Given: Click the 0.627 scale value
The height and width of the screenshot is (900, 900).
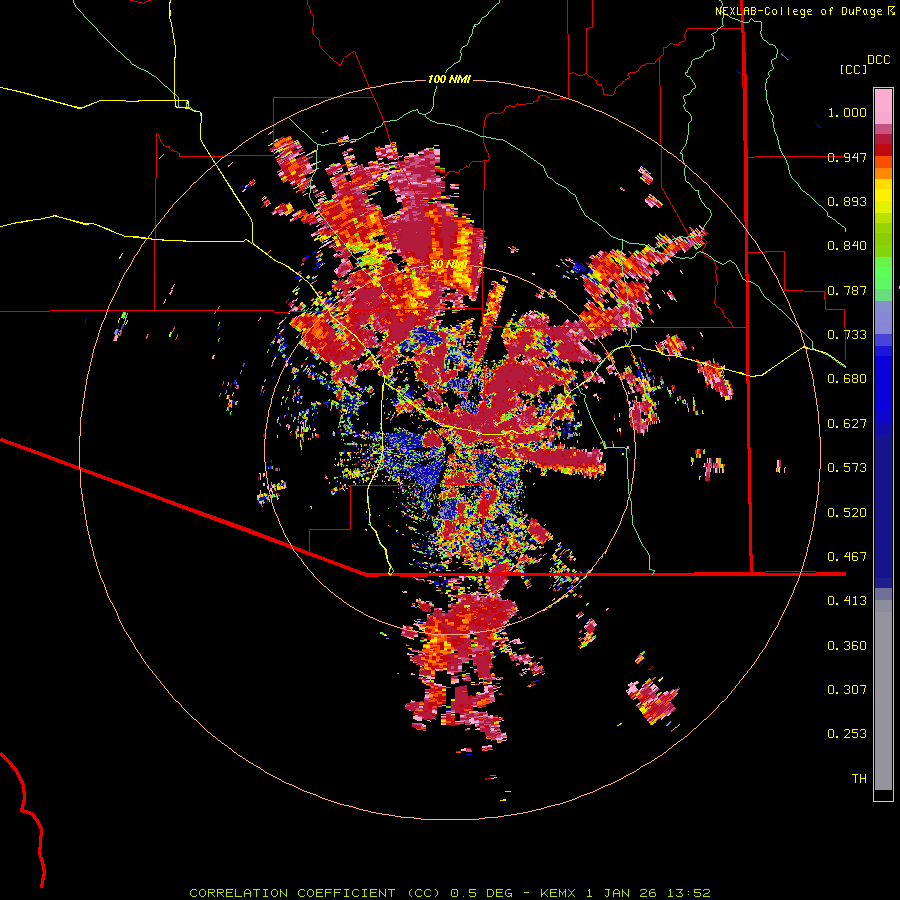Looking at the screenshot, I should coord(847,424).
